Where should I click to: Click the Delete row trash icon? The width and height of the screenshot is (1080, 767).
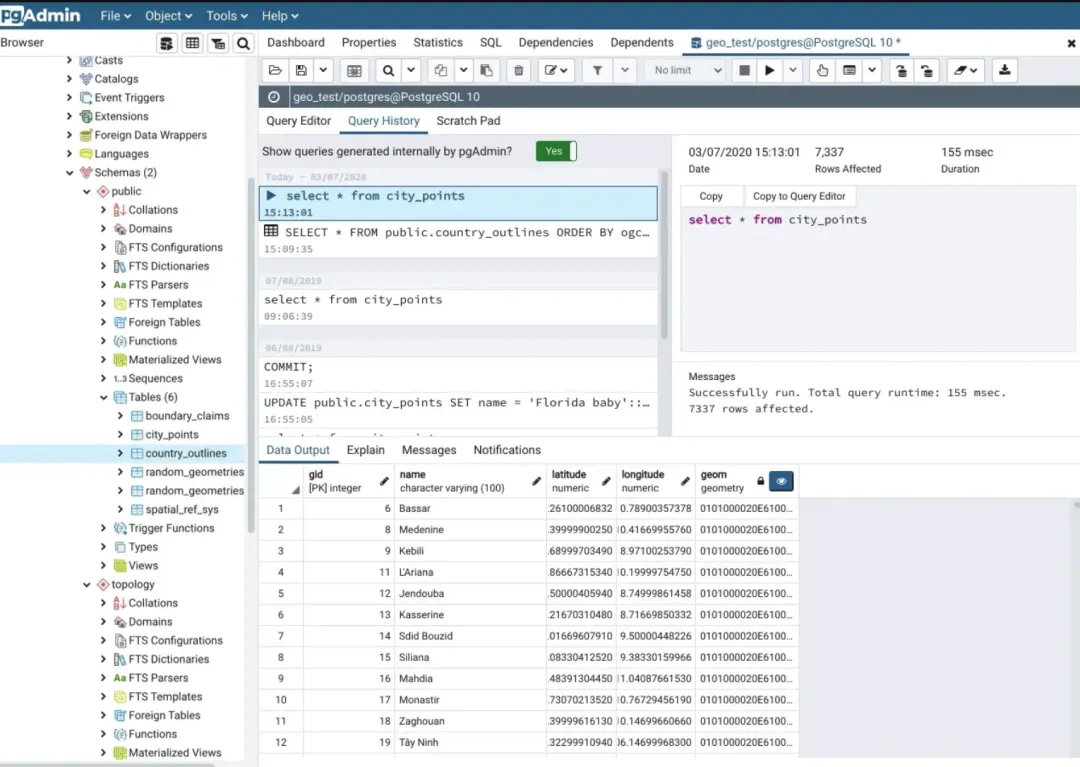(x=518, y=71)
